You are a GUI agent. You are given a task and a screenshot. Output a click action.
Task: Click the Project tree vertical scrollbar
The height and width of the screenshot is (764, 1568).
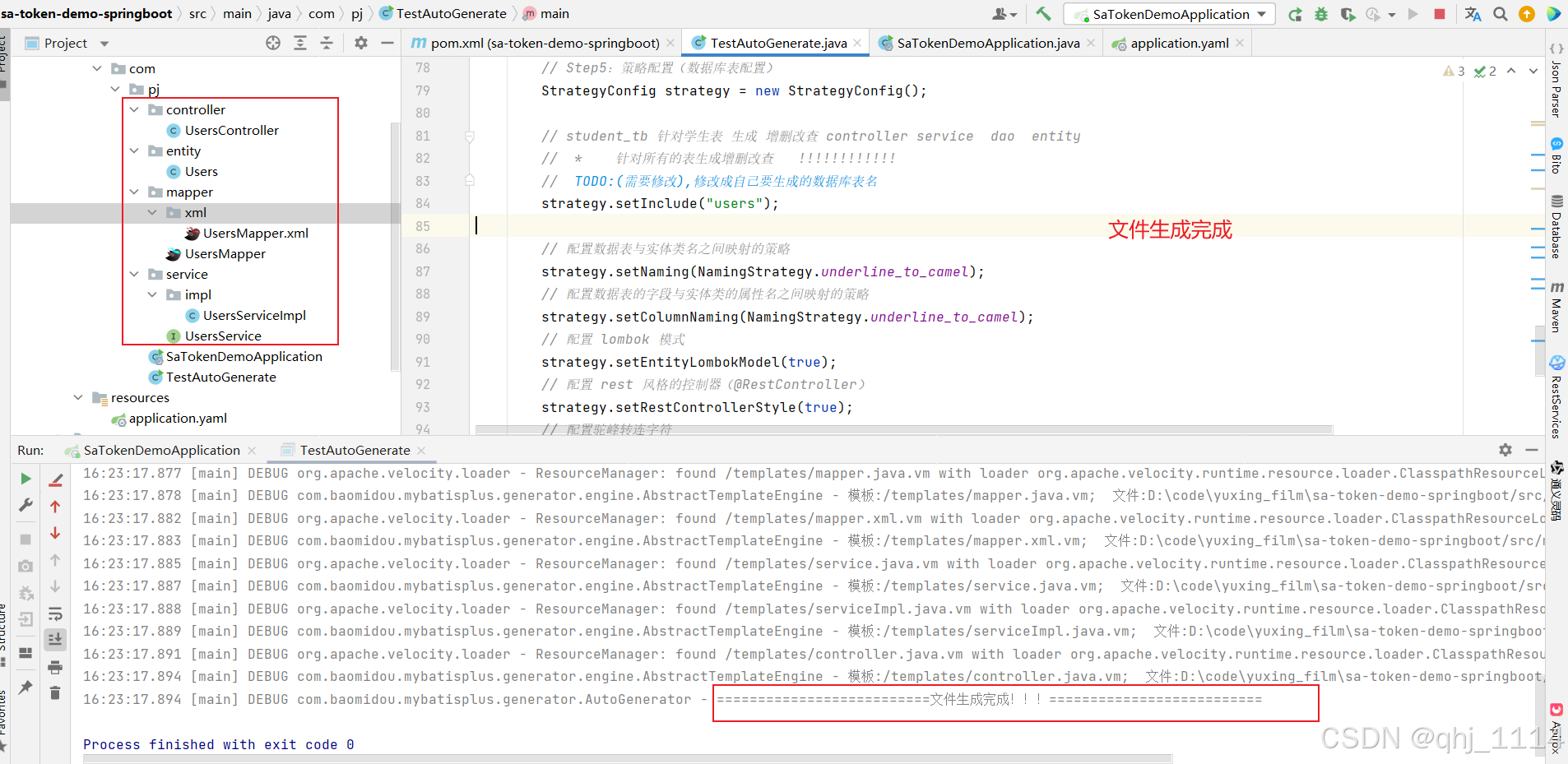[395, 247]
